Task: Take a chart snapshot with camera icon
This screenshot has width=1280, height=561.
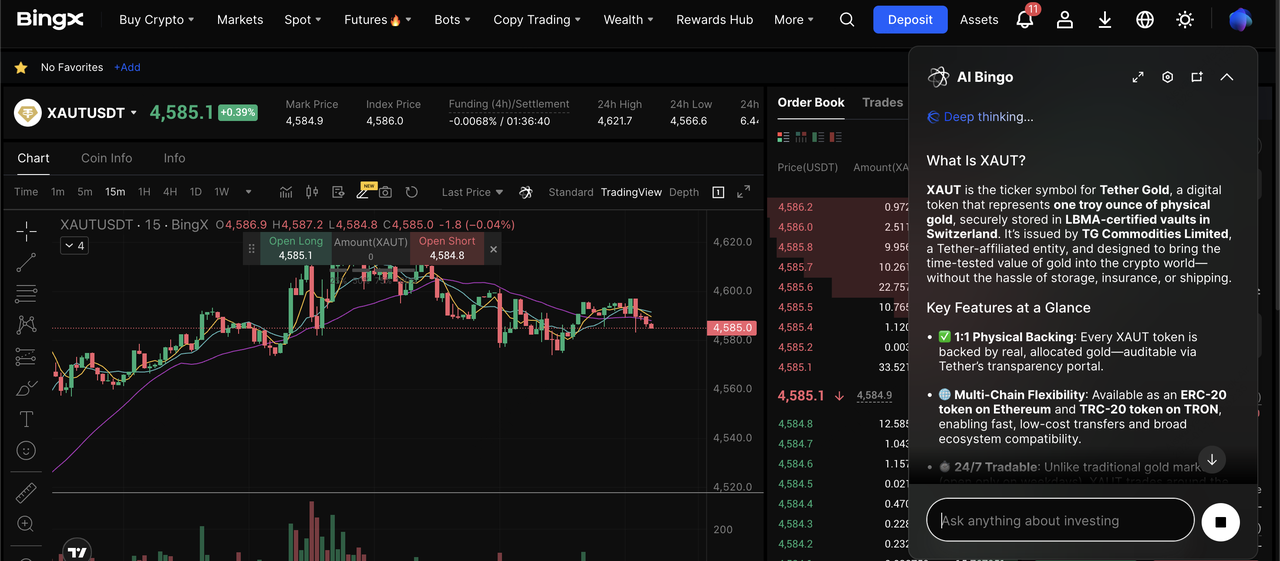Action: click(385, 192)
